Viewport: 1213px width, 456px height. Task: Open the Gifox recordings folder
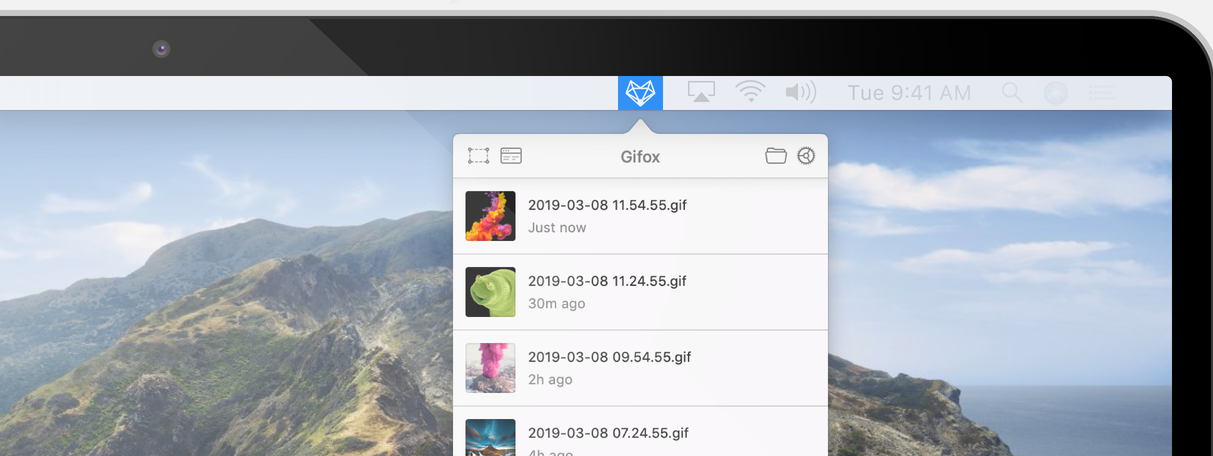tap(776, 156)
